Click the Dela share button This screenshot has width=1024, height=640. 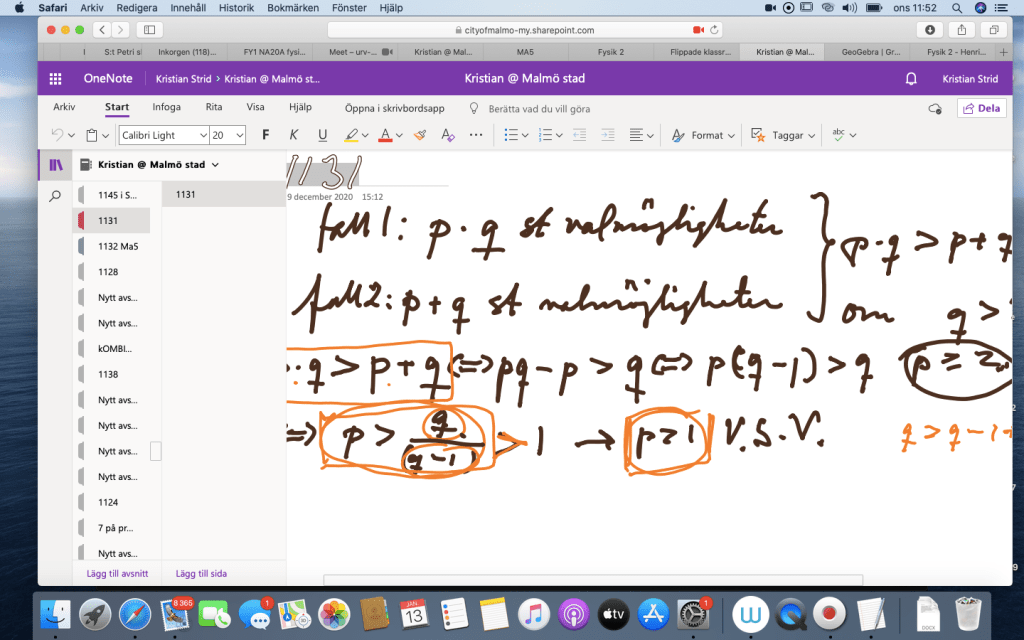click(981, 108)
